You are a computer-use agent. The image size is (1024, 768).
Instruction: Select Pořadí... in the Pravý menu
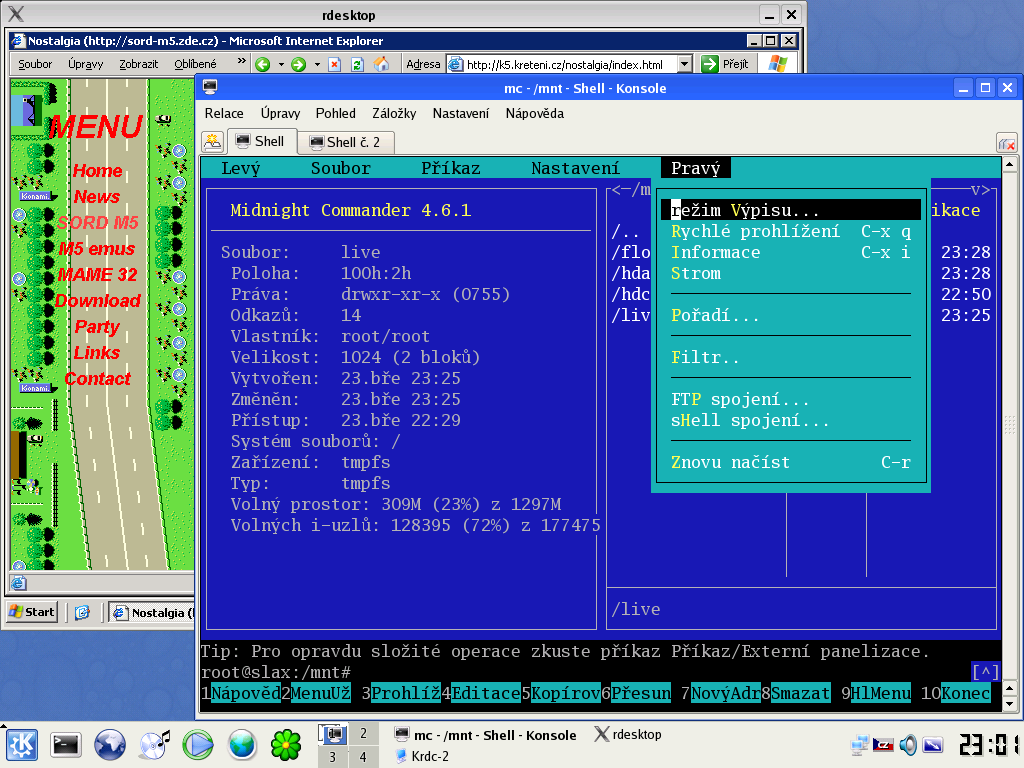pos(790,315)
